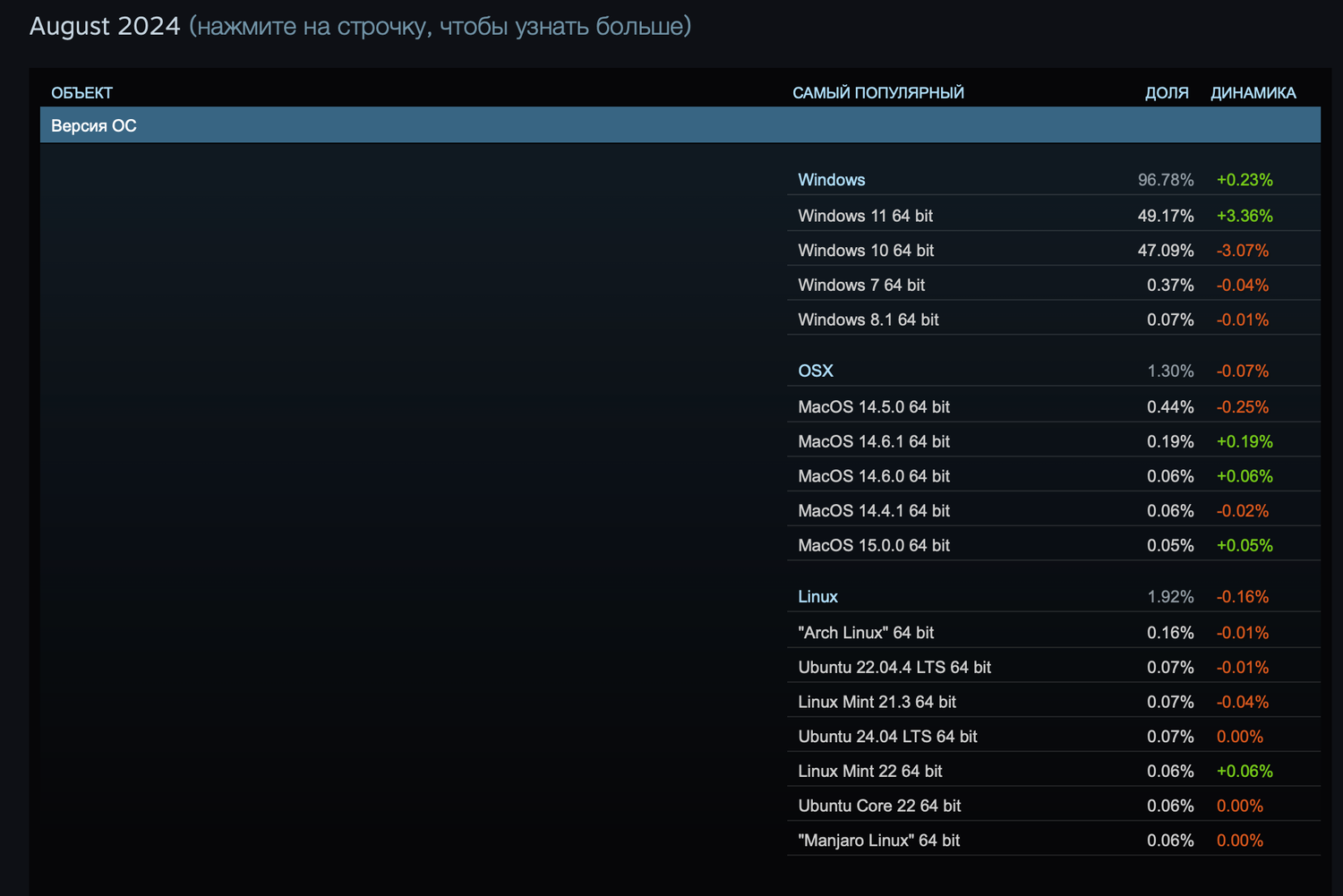The image size is (1343, 896).
Task: Select the "MacOS 14.6.0 64 bit" row name
Action: [874, 476]
